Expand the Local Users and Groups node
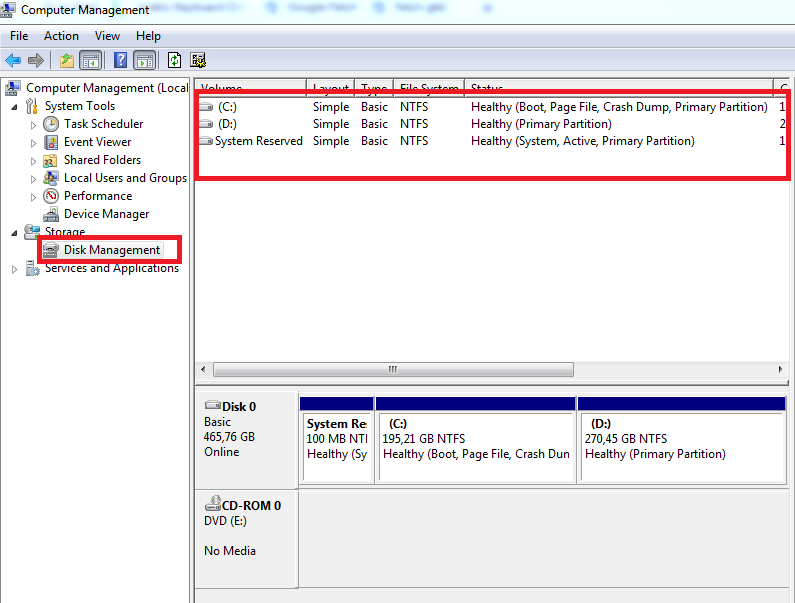This screenshot has width=795, height=603. (x=33, y=179)
